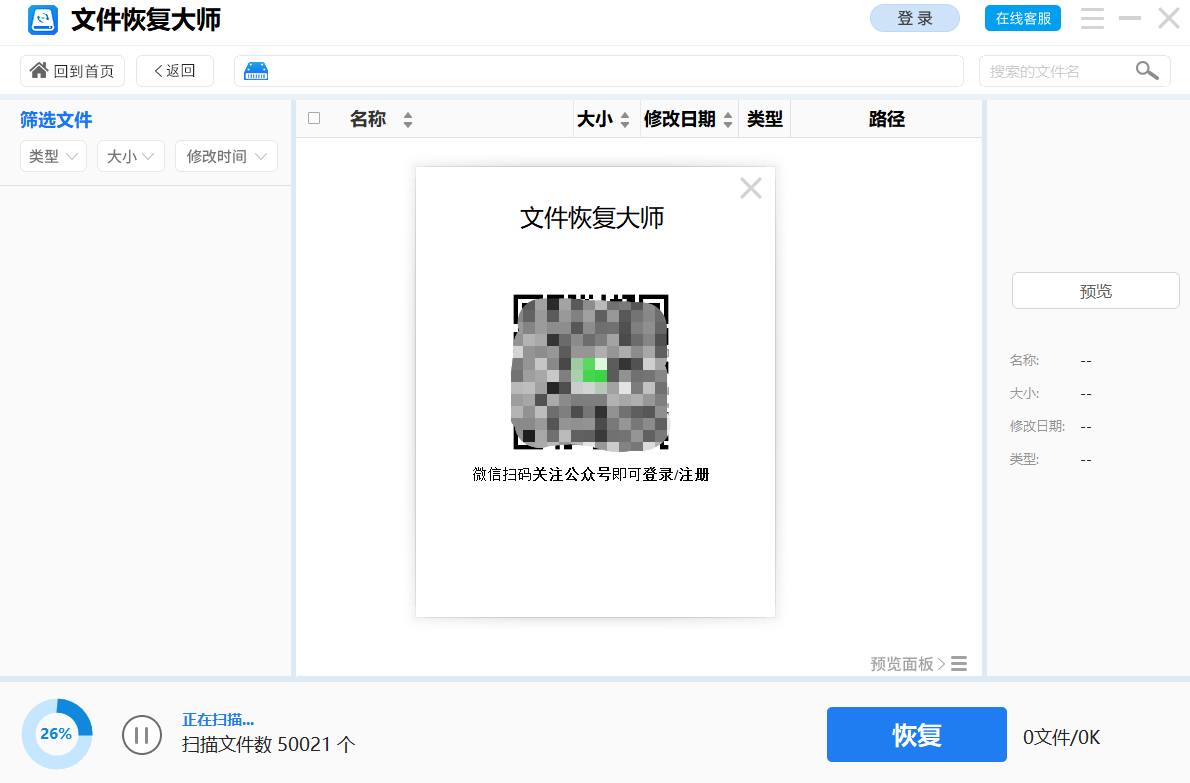Minimize the application window
Image resolution: width=1190 pixels, height=783 pixels.
click(1130, 18)
